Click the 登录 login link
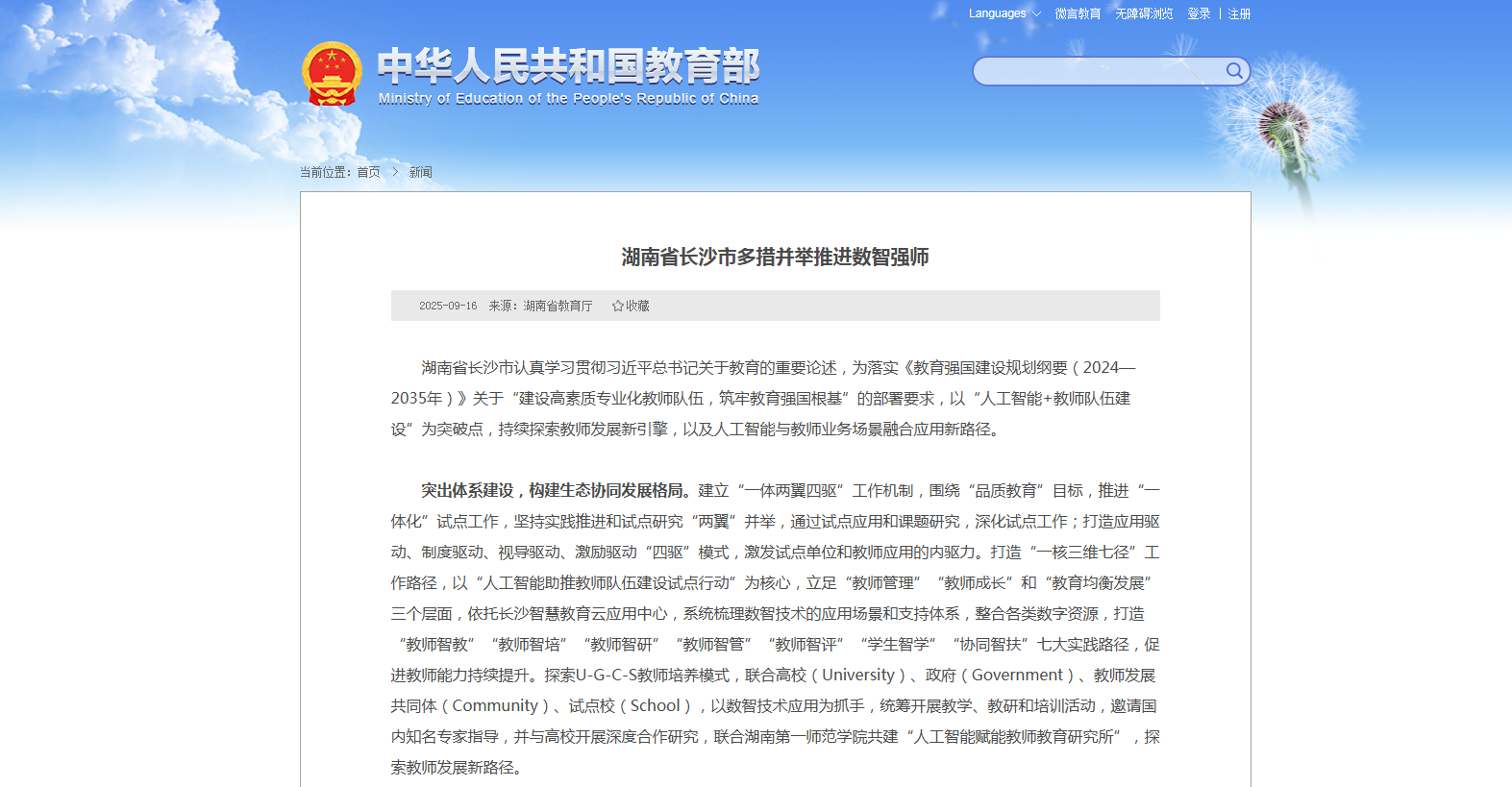The image size is (1512, 787). pos(1199,13)
